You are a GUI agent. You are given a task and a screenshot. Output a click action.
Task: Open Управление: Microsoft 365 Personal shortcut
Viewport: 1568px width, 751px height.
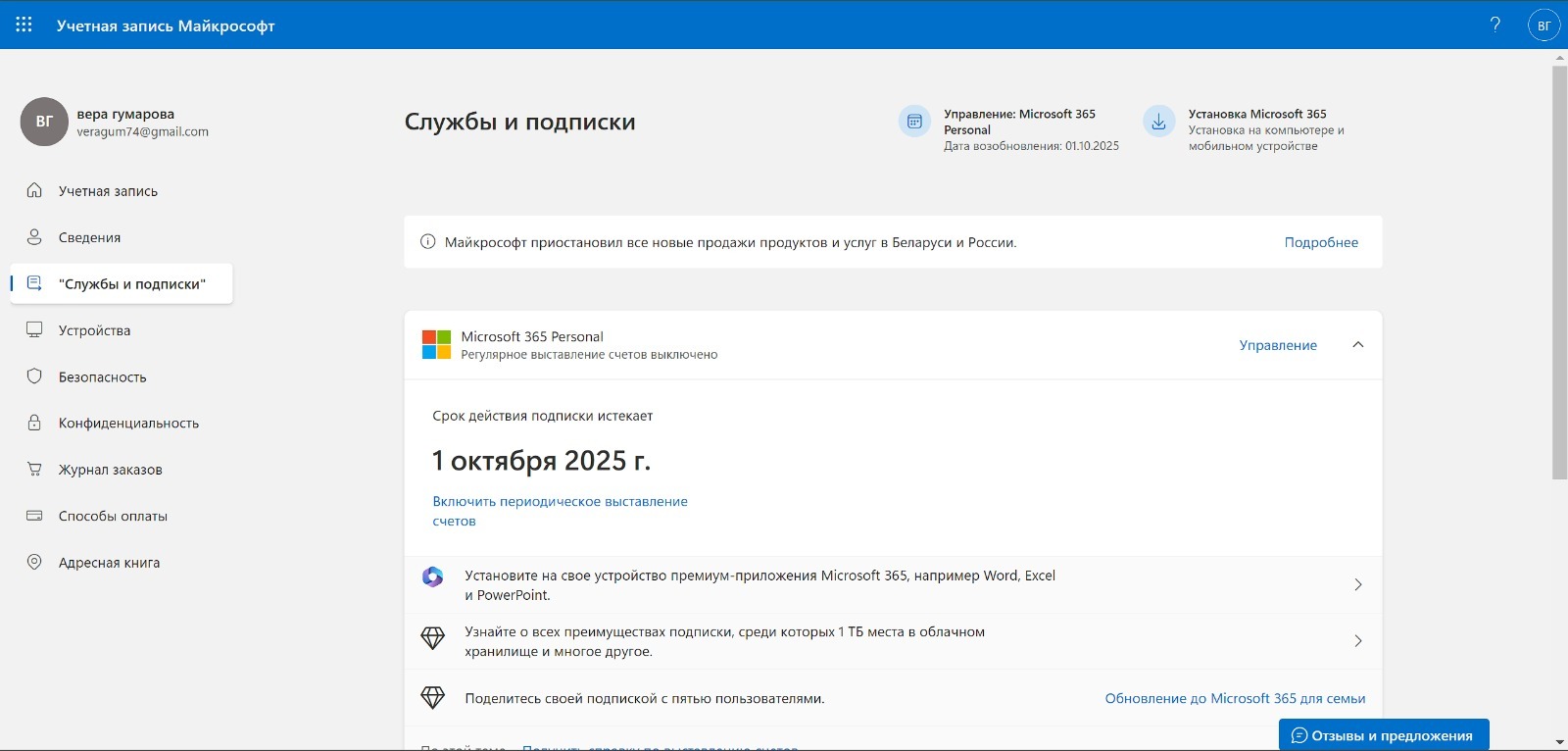pyautogui.click(x=1009, y=129)
